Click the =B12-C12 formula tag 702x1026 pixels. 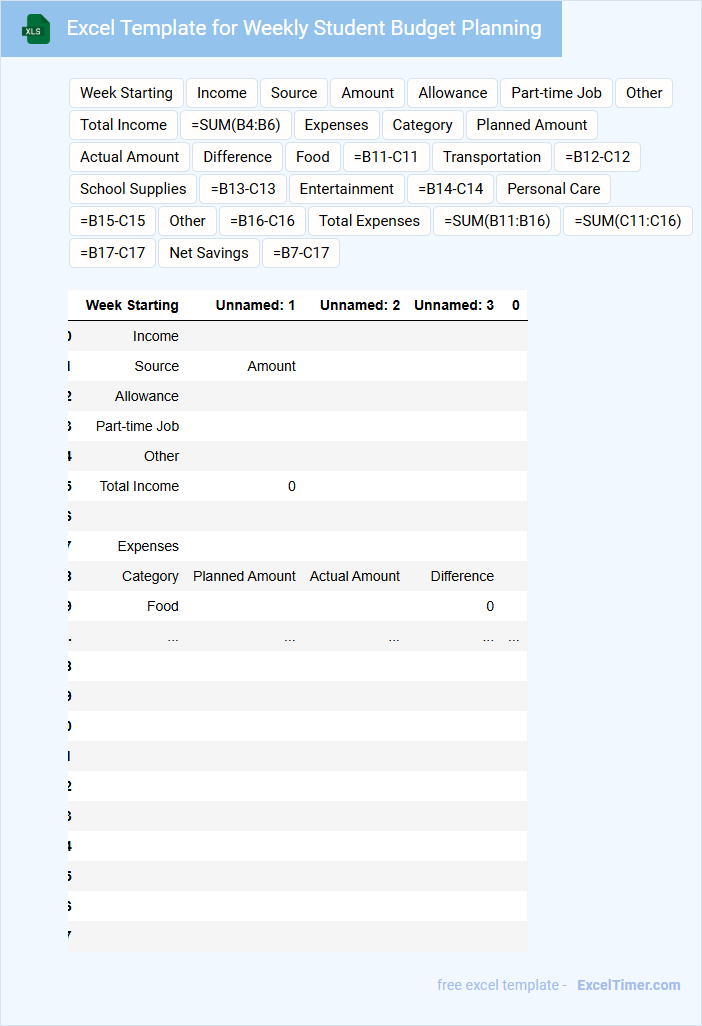pos(597,157)
